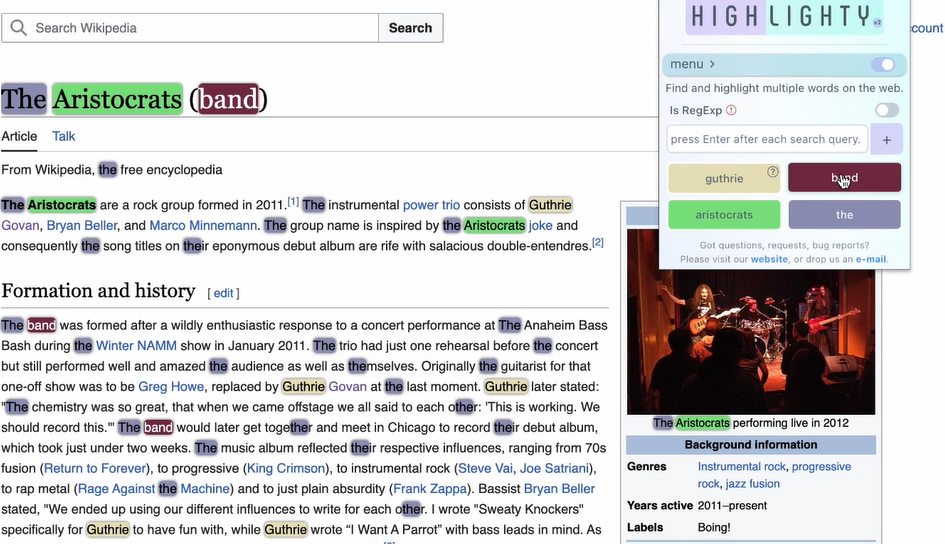Click the 'Boing!' label value
This screenshot has width=945, height=544.
[714, 527]
